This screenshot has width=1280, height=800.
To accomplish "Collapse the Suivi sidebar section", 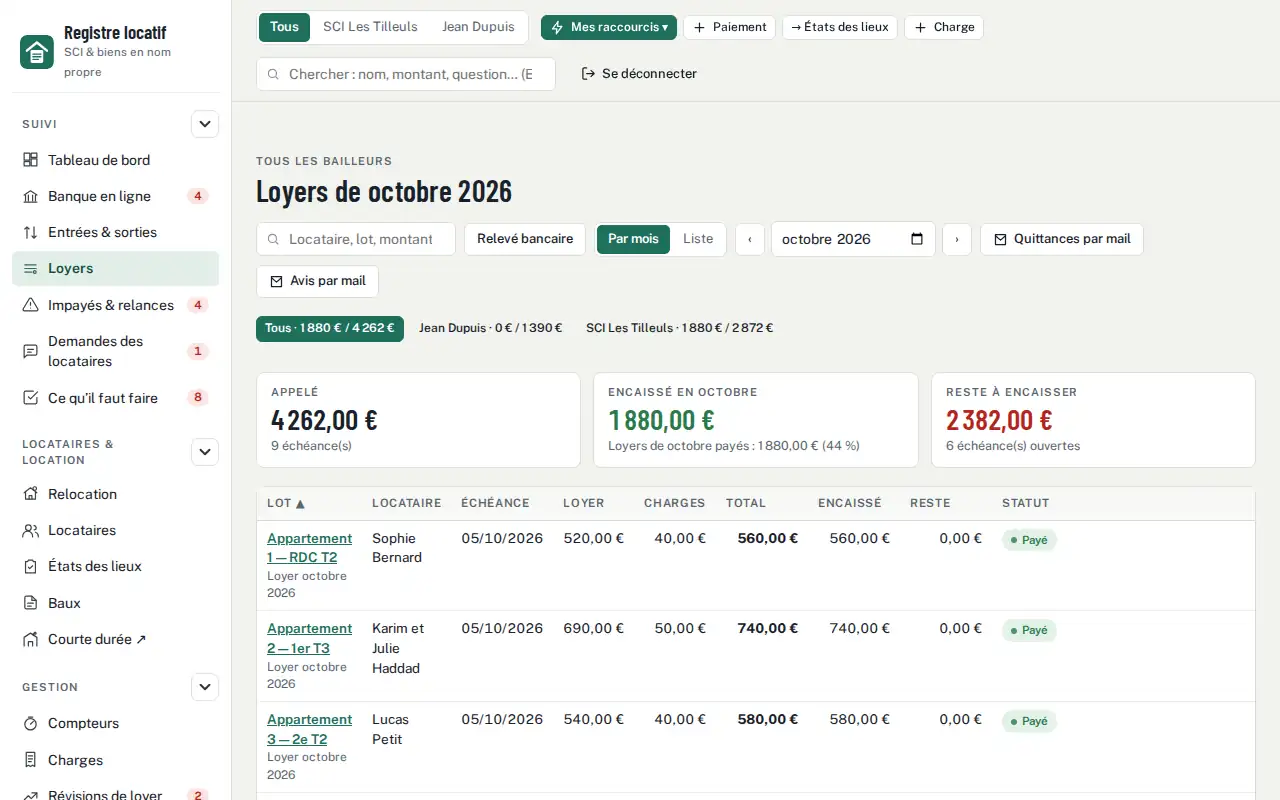I will [x=205, y=124].
